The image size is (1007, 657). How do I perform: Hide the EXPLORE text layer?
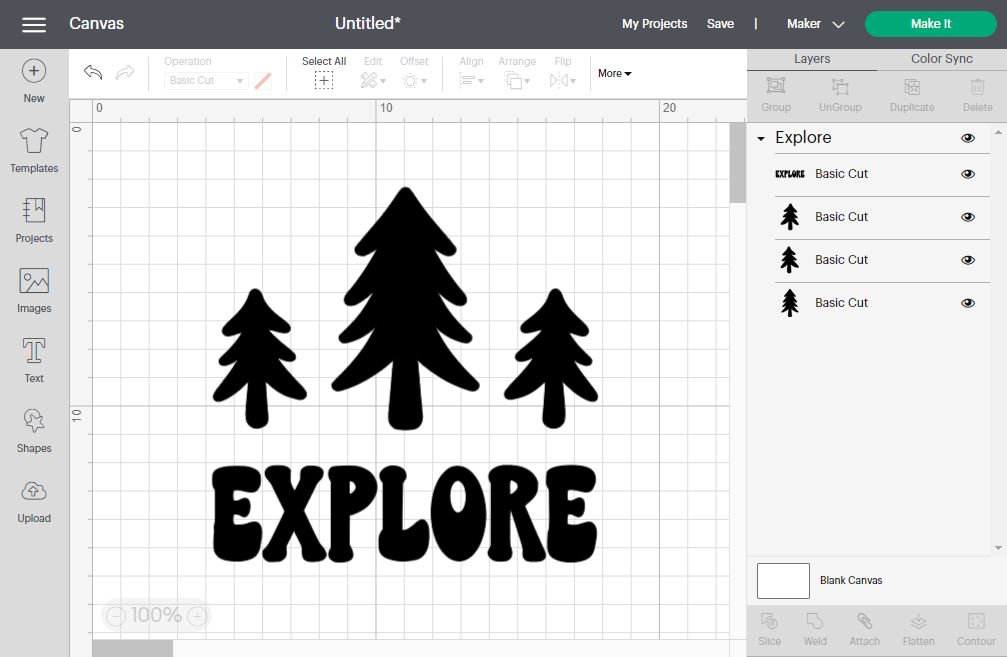pyautogui.click(x=967, y=173)
